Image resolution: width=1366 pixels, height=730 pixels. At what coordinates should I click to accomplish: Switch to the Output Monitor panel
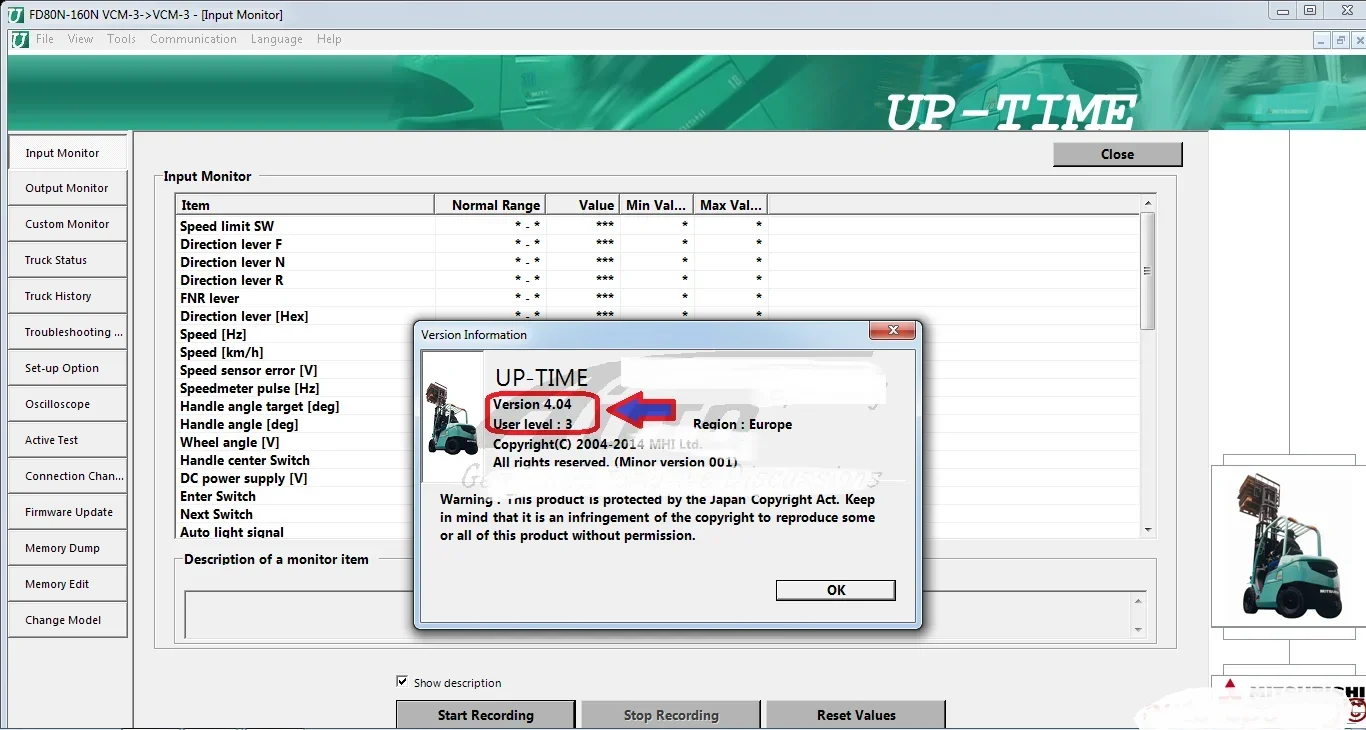tap(68, 188)
